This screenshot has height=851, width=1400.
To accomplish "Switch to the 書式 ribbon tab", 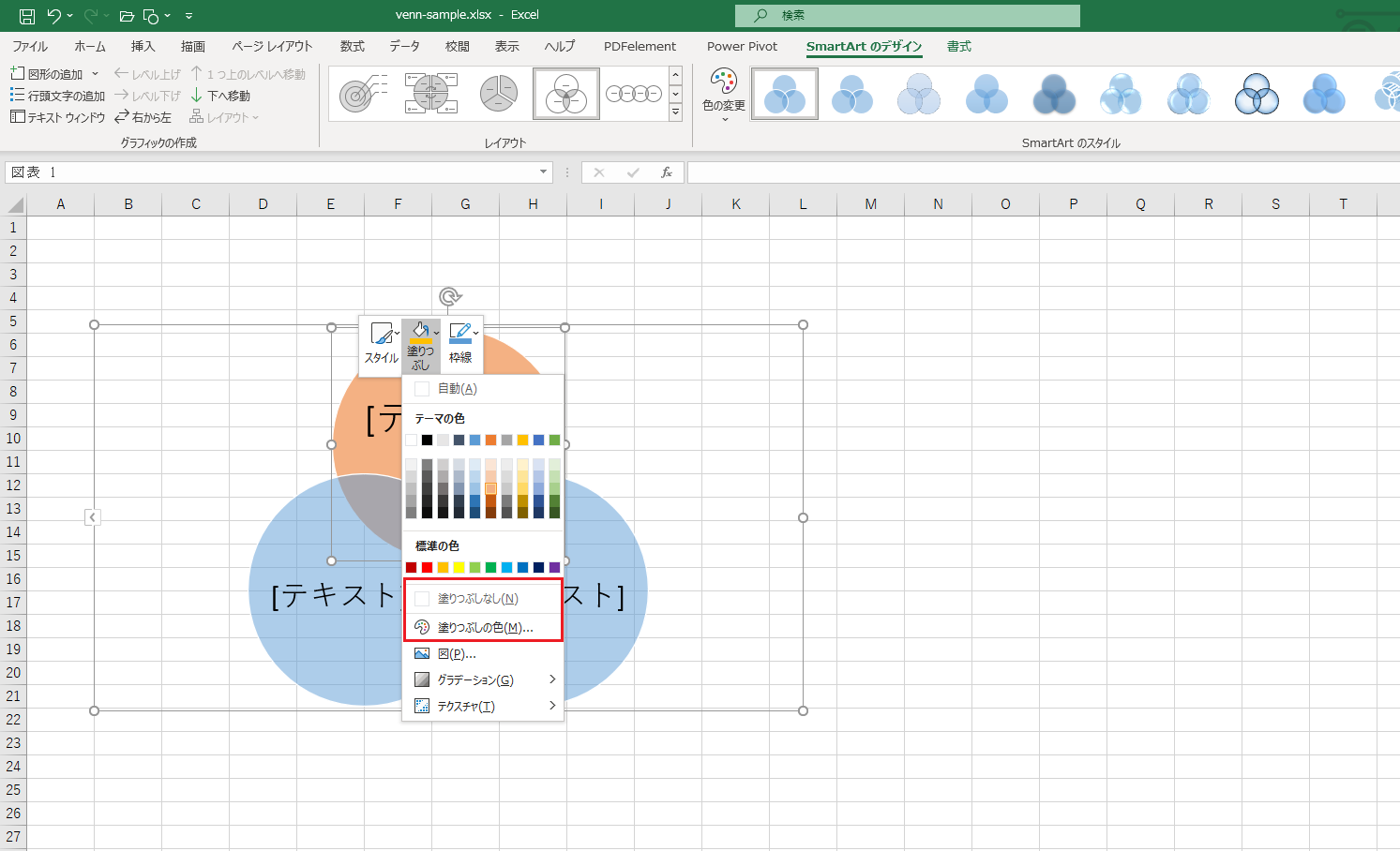I will click(x=958, y=46).
